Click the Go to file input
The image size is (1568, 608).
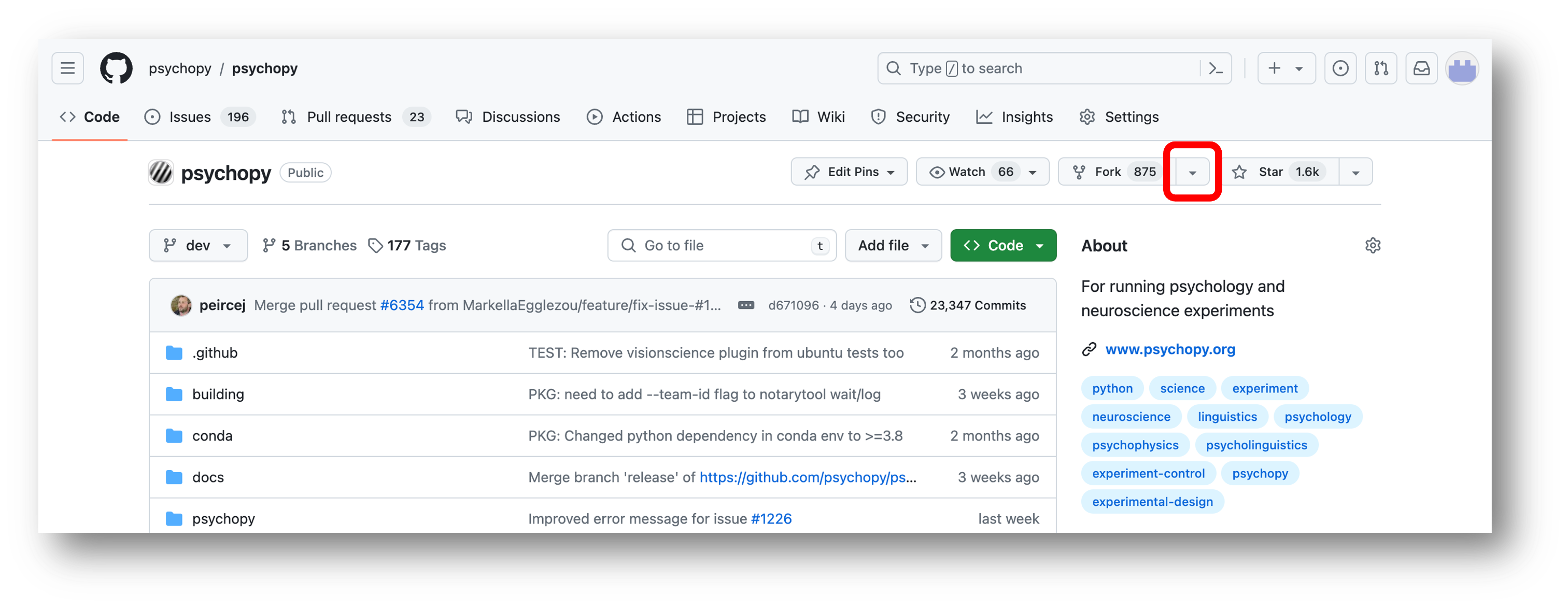722,245
